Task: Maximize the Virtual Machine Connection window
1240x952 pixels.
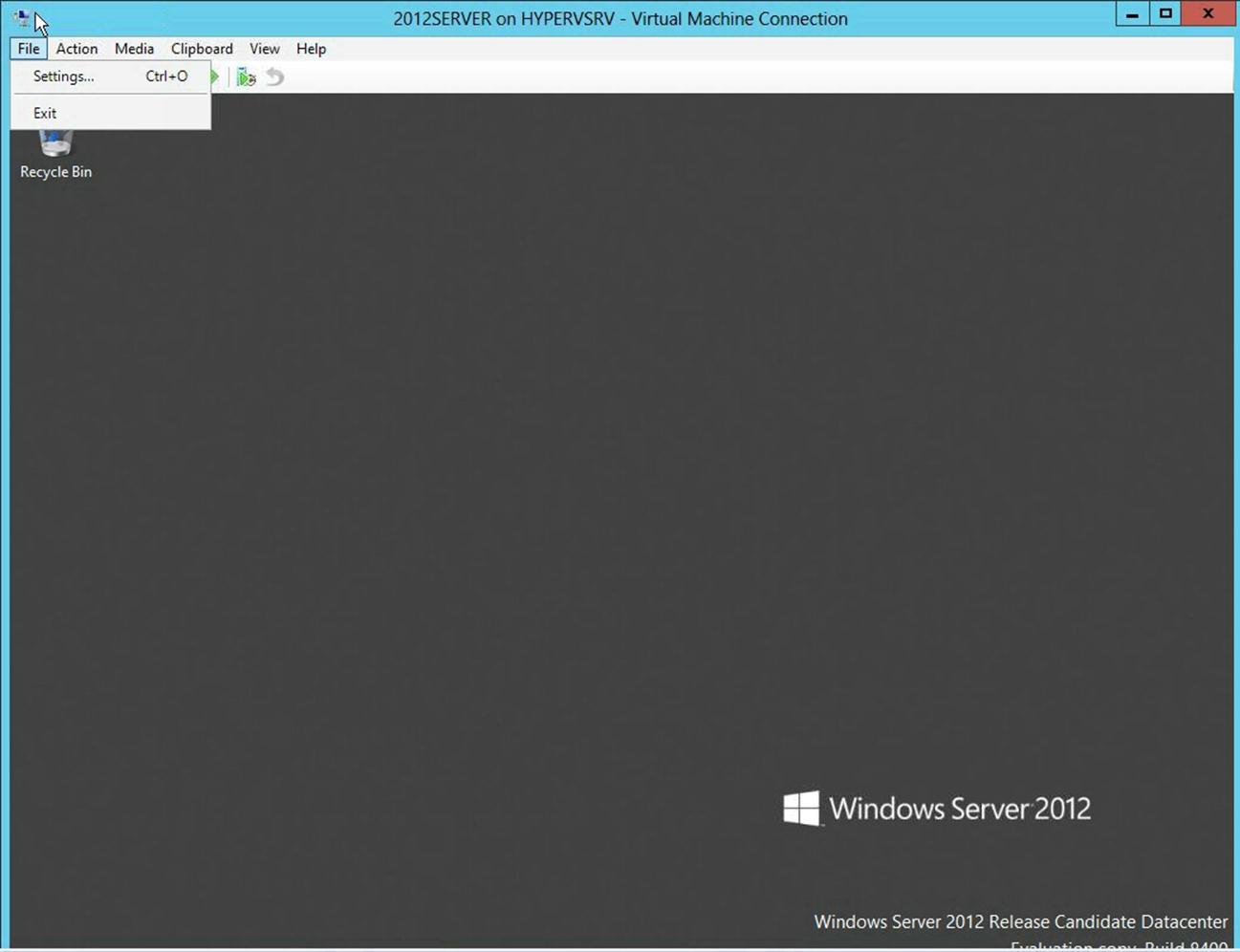Action: [x=1165, y=14]
